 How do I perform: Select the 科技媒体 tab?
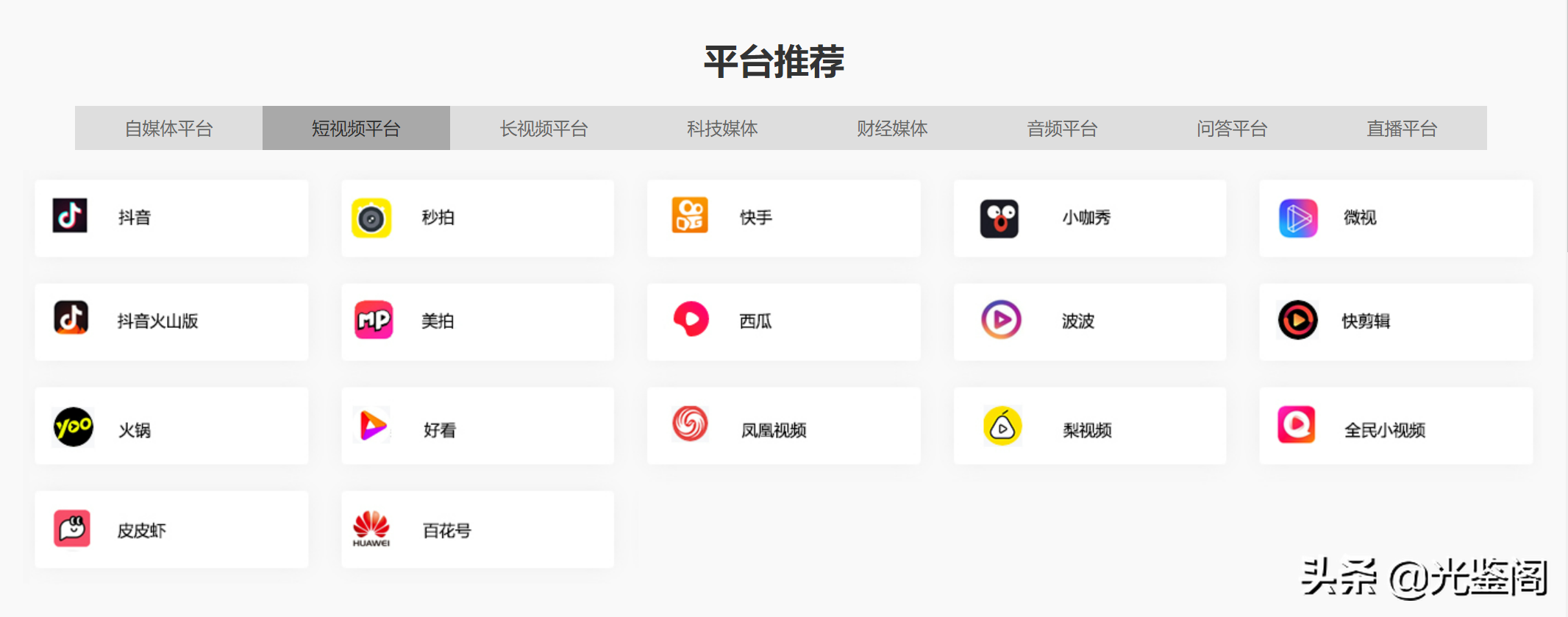point(722,129)
